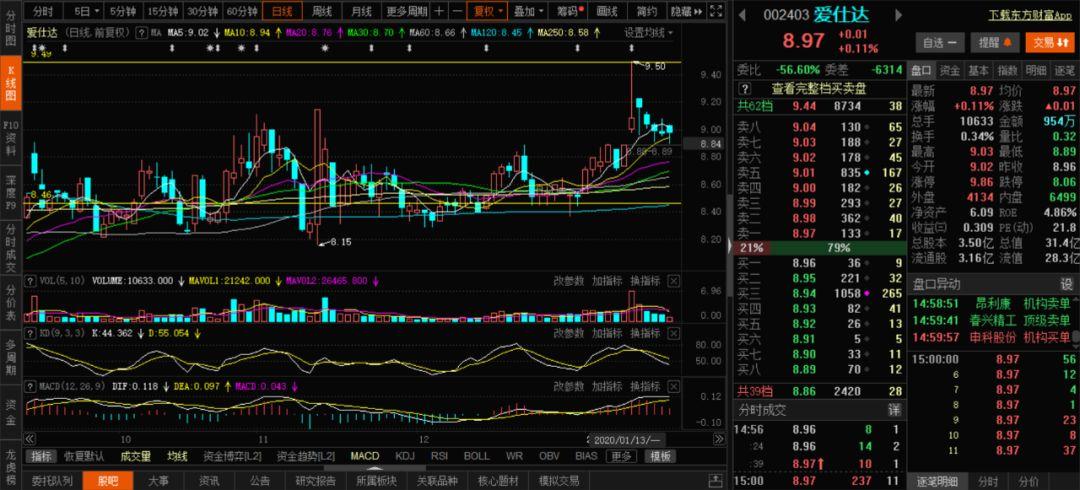The image size is (1080, 490).
Task: Jump chart to earliest with double-left arrows
Action: point(30,439)
